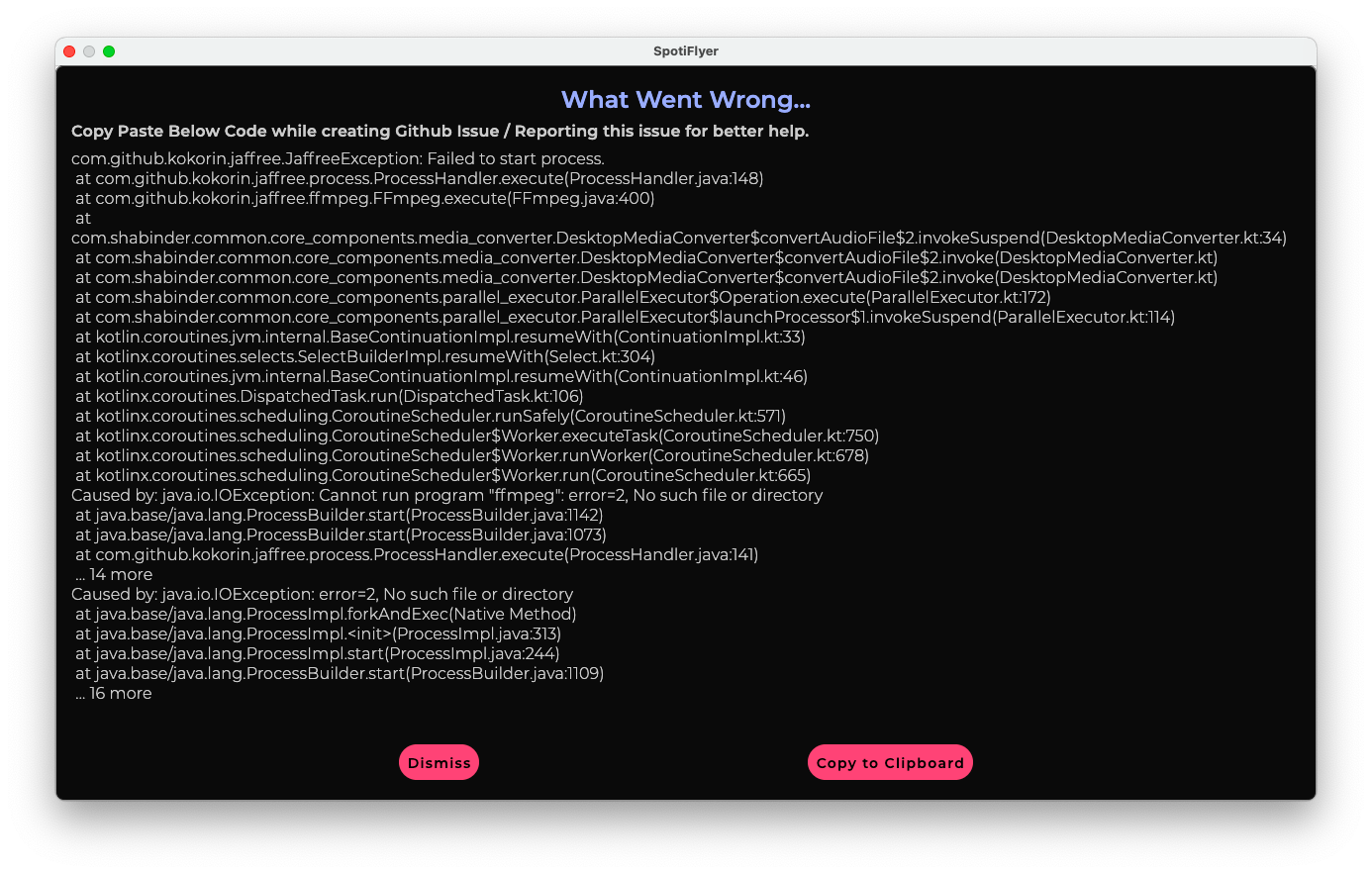Click the DispatchedTask.kt:106 trace line
The width and height of the screenshot is (1372, 874).
(330, 396)
